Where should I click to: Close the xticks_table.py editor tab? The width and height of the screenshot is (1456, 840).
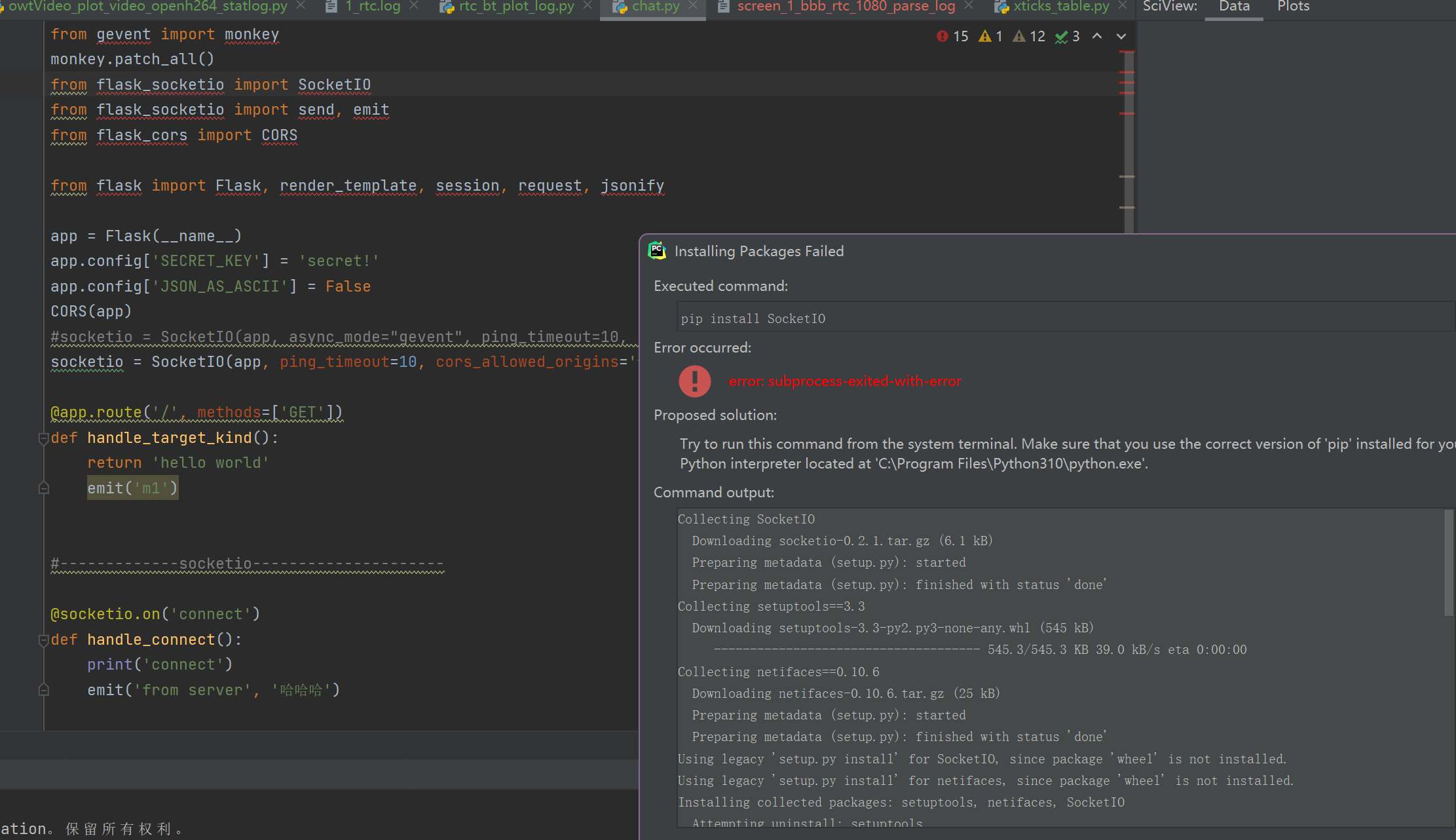coord(1123,7)
